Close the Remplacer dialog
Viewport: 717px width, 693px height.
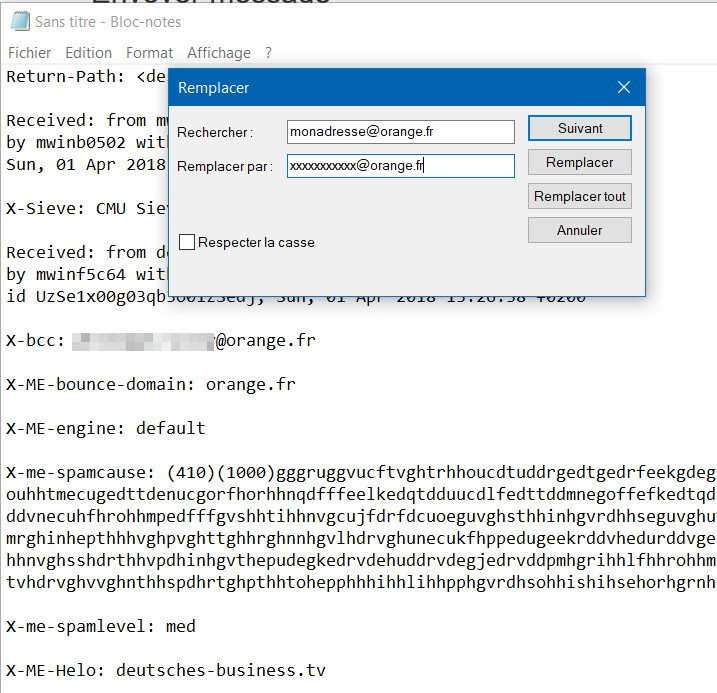tap(624, 87)
